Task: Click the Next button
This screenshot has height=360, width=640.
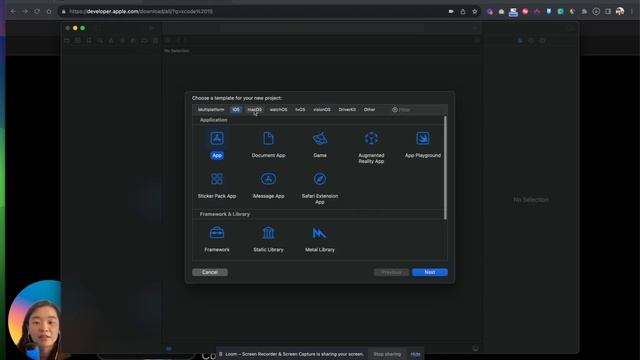Action: tap(430, 272)
